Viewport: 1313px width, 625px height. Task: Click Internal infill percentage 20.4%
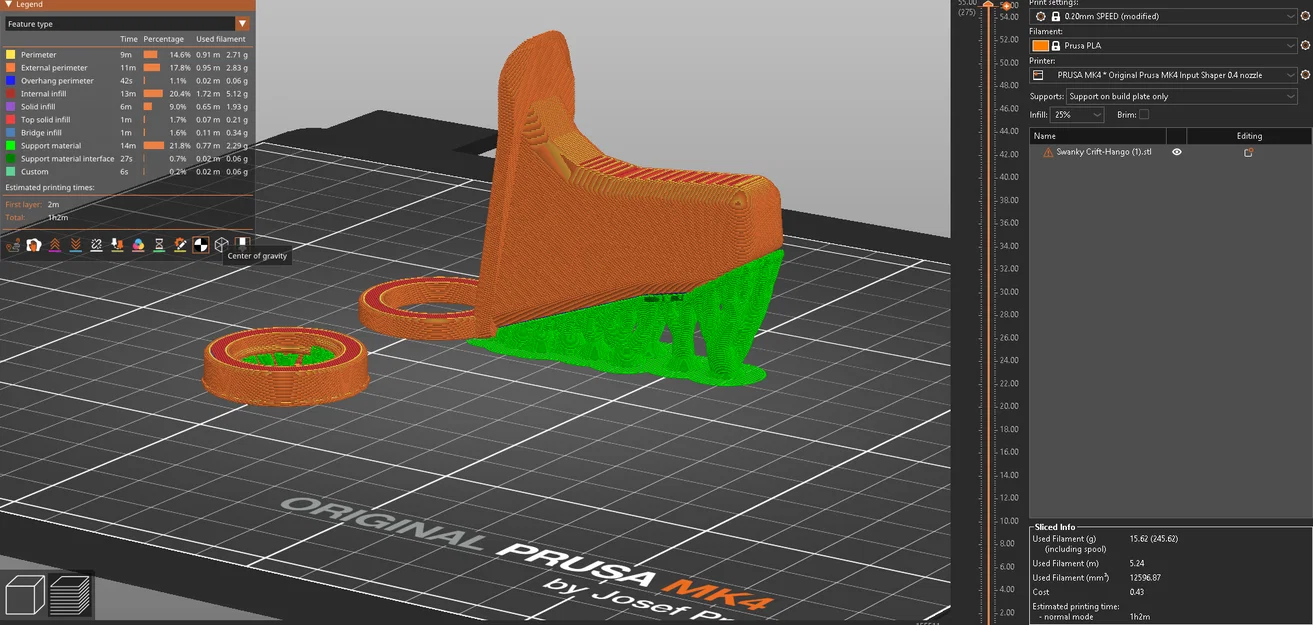[x=179, y=94]
